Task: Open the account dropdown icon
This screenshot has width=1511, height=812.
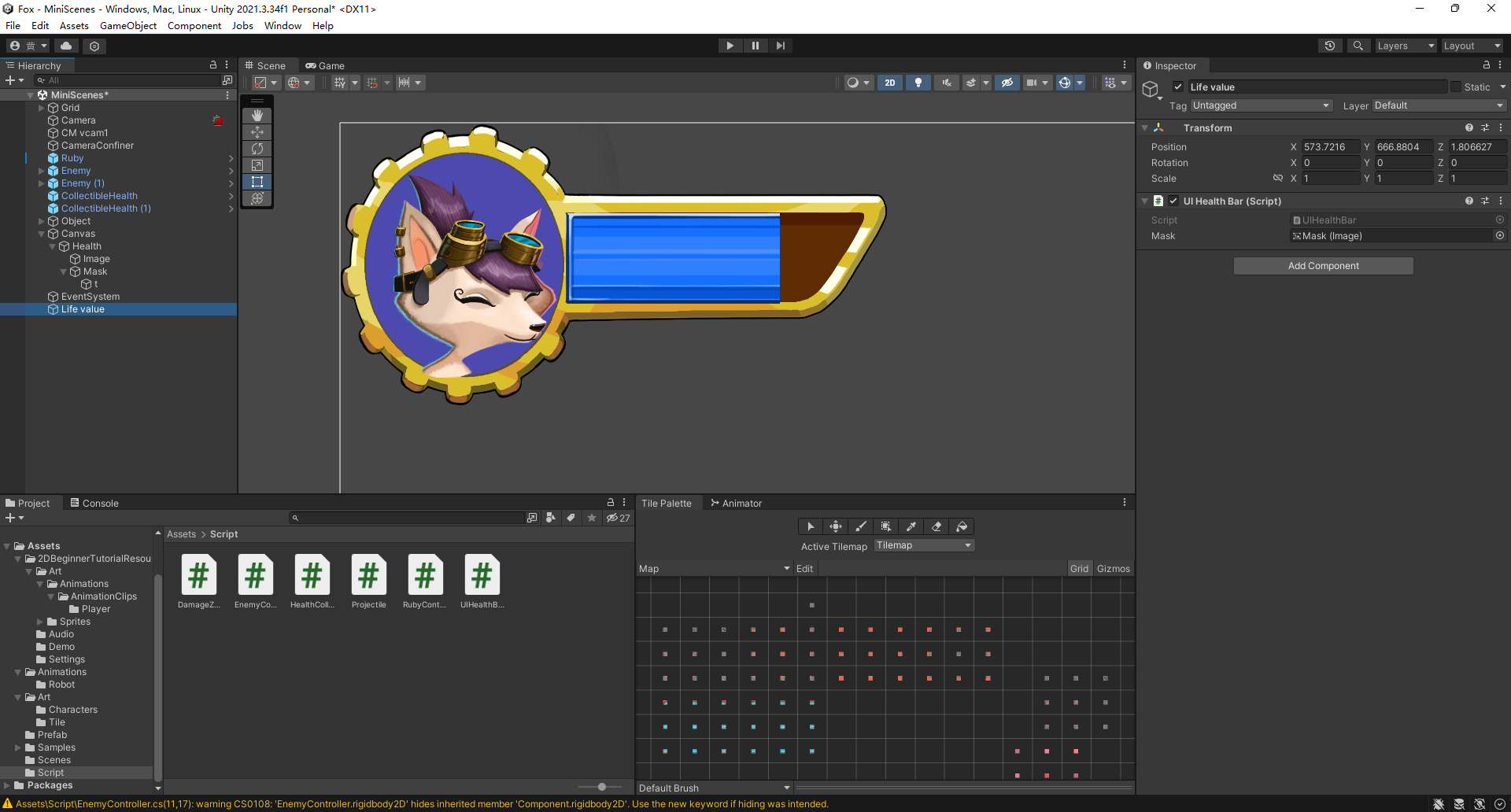Action: pyautogui.click(x=28, y=46)
